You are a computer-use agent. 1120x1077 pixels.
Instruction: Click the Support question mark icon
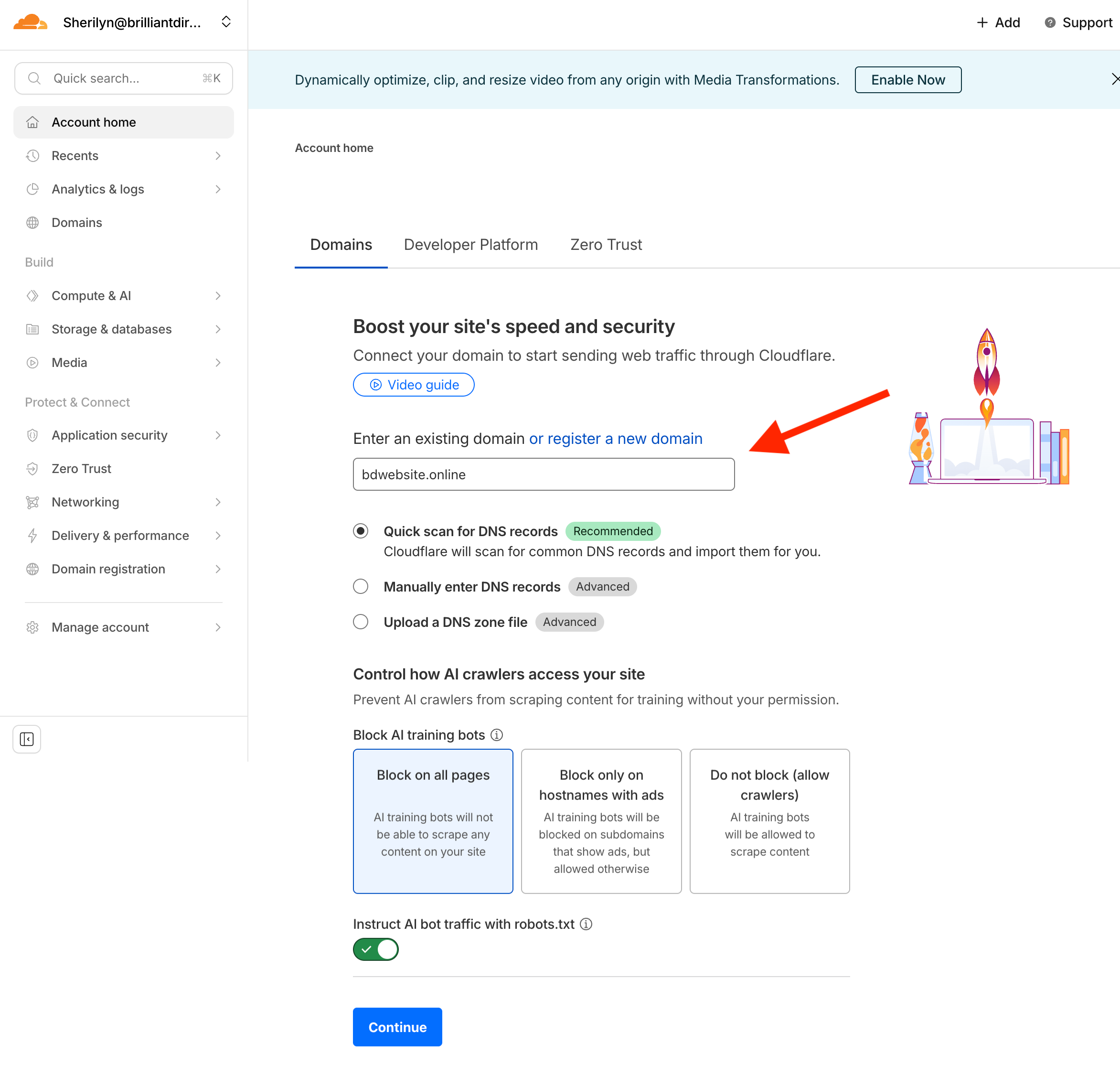tap(1049, 22)
